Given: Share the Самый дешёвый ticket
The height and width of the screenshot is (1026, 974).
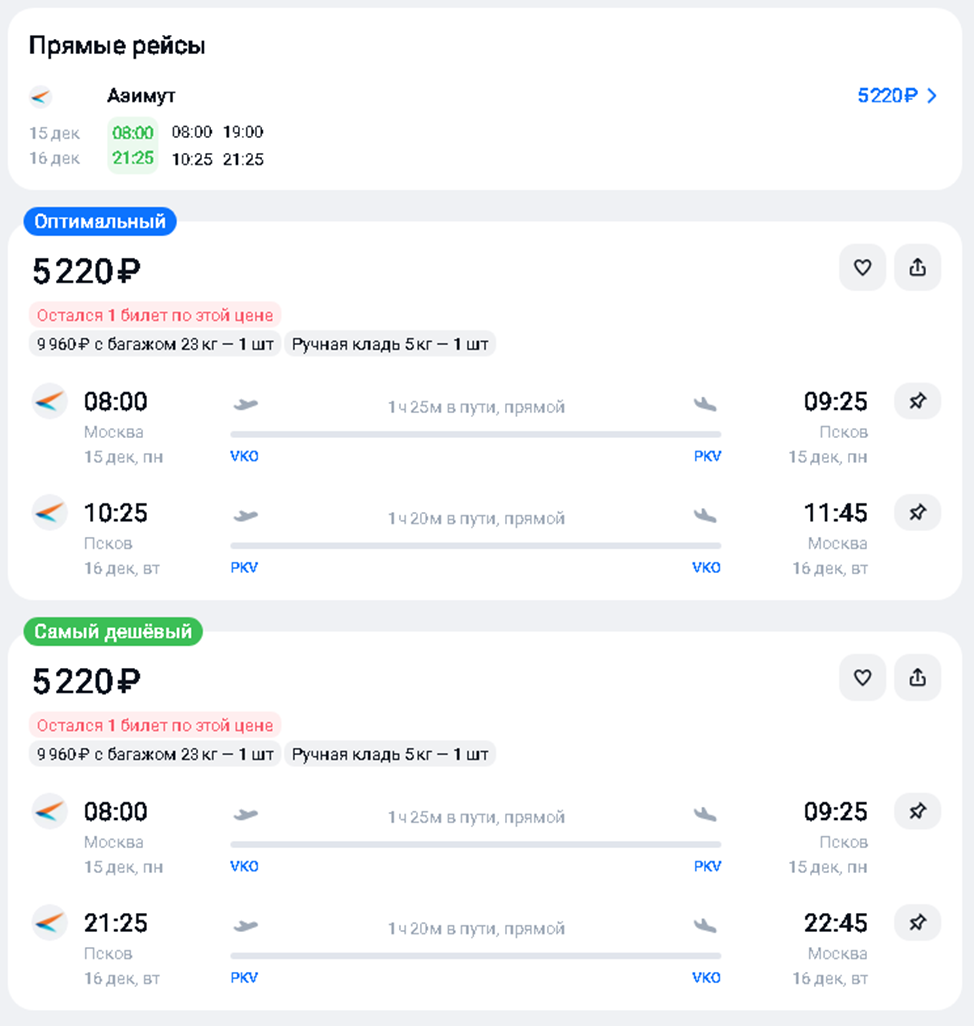Looking at the screenshot, I should (x=917, y=677).
